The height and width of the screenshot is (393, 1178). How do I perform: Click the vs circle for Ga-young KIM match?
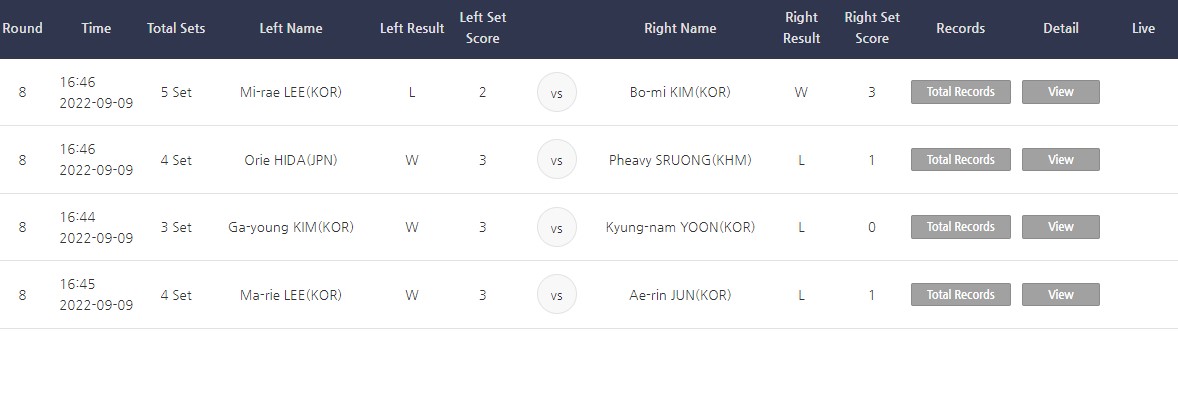pos(557,227)
